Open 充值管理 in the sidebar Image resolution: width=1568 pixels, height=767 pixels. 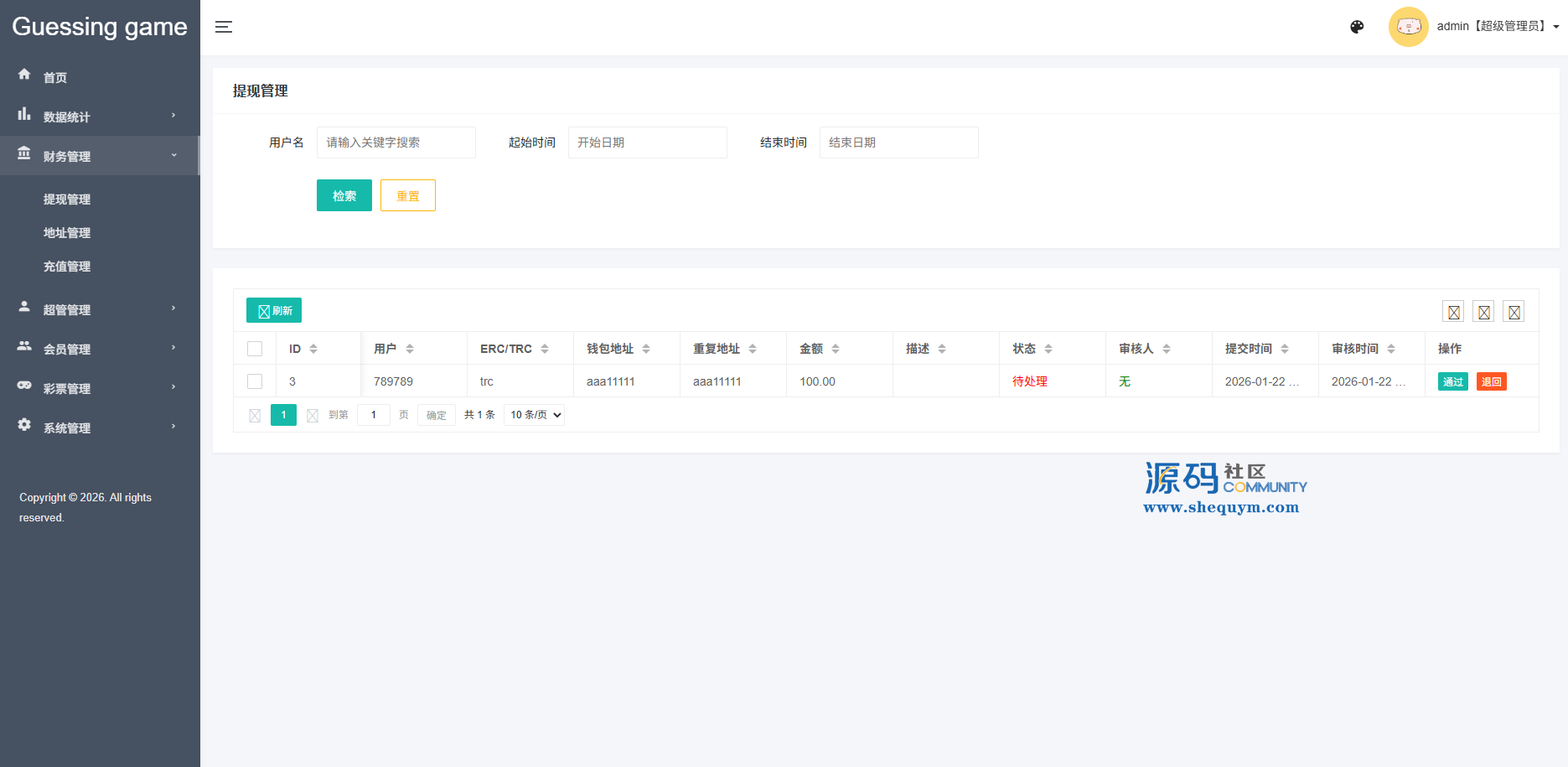67,267
